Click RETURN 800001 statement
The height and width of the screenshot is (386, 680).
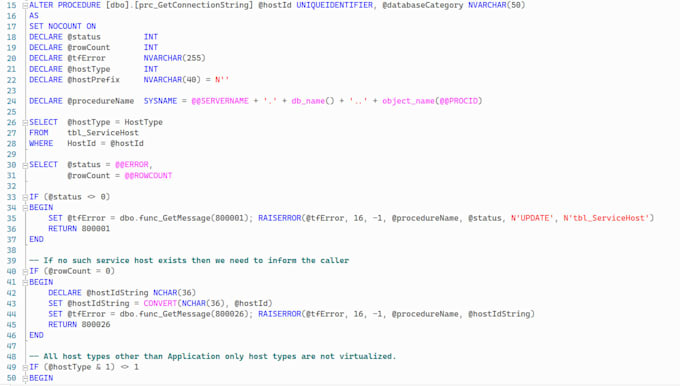[x=79, y=229]
